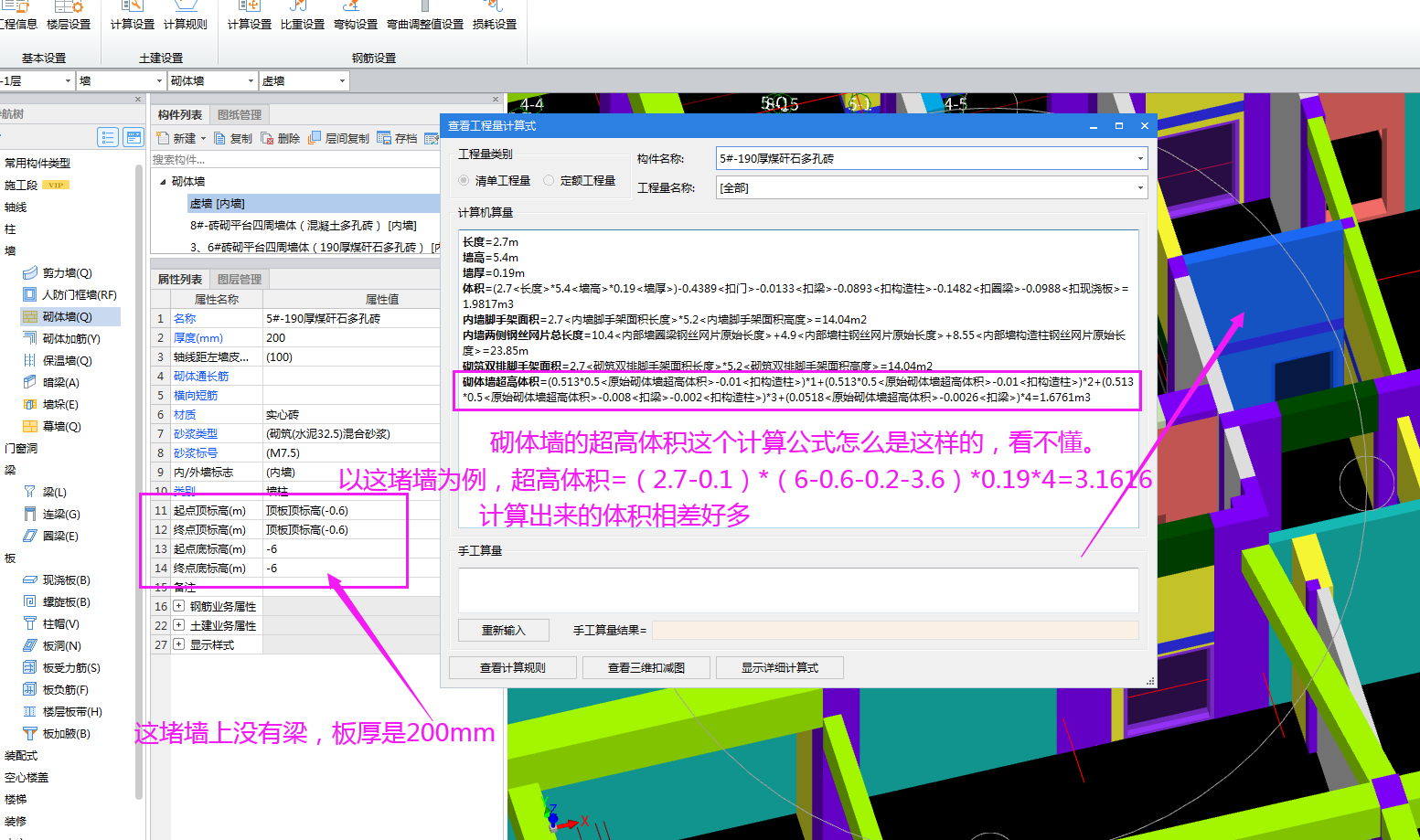
Task: Switch to 图层管理 tab
Action: point(240,279)
